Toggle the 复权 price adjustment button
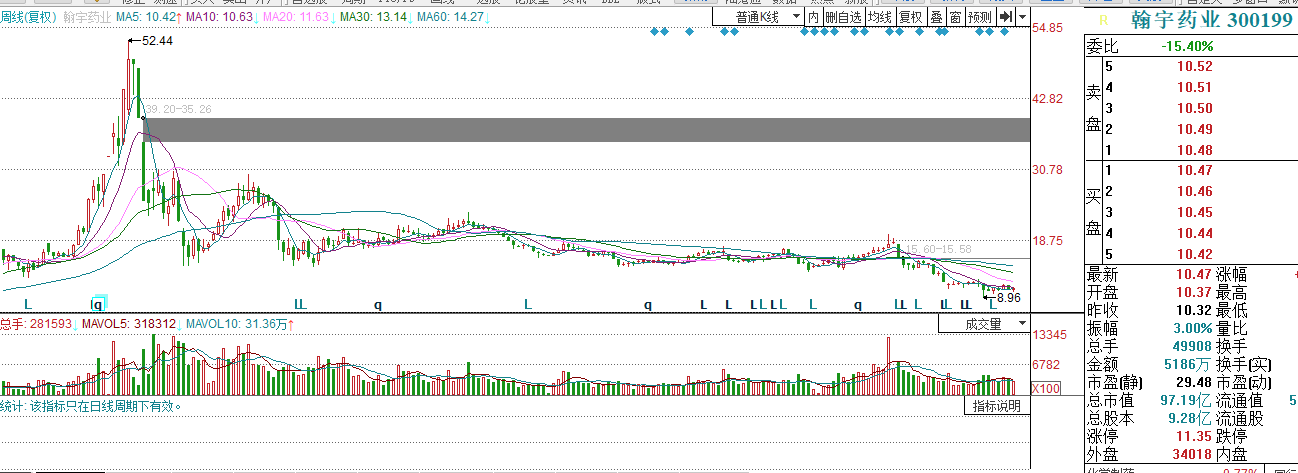This screenshot has width=1298, height=473. tap(910, 17)
